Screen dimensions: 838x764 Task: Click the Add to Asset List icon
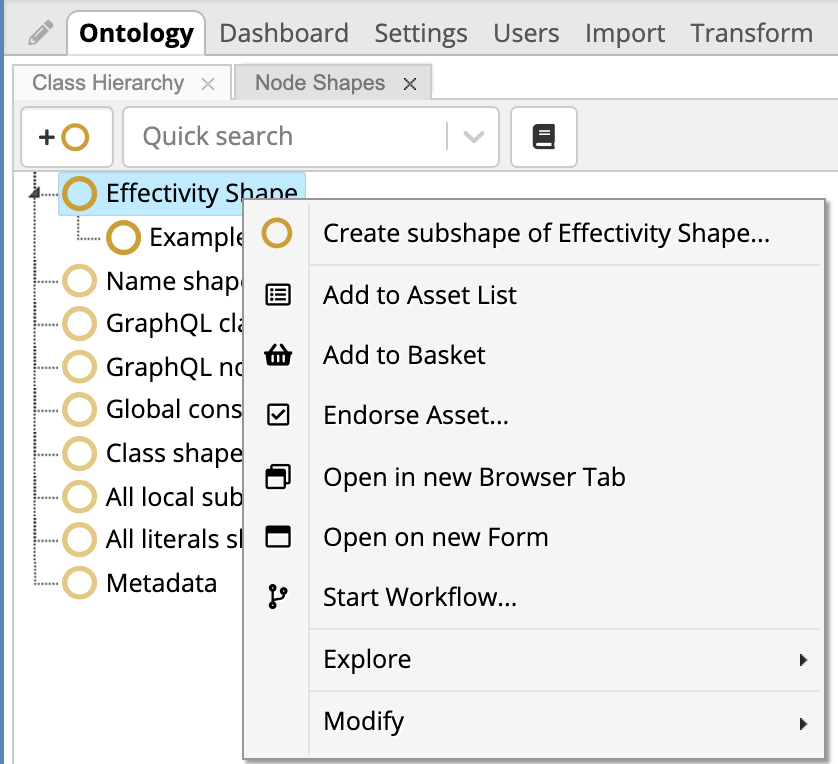pyautogui.click(x=278, y=295)
